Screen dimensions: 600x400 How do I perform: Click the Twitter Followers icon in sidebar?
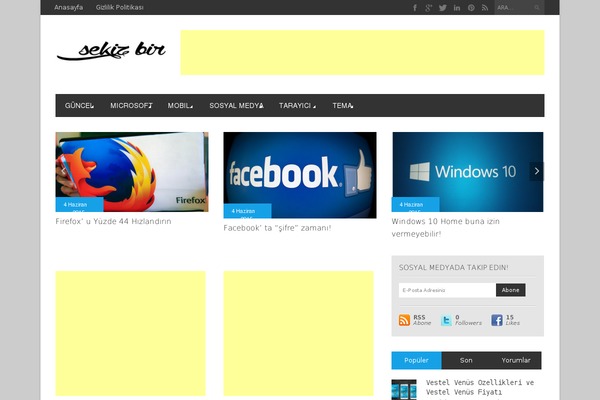point(446,320)
